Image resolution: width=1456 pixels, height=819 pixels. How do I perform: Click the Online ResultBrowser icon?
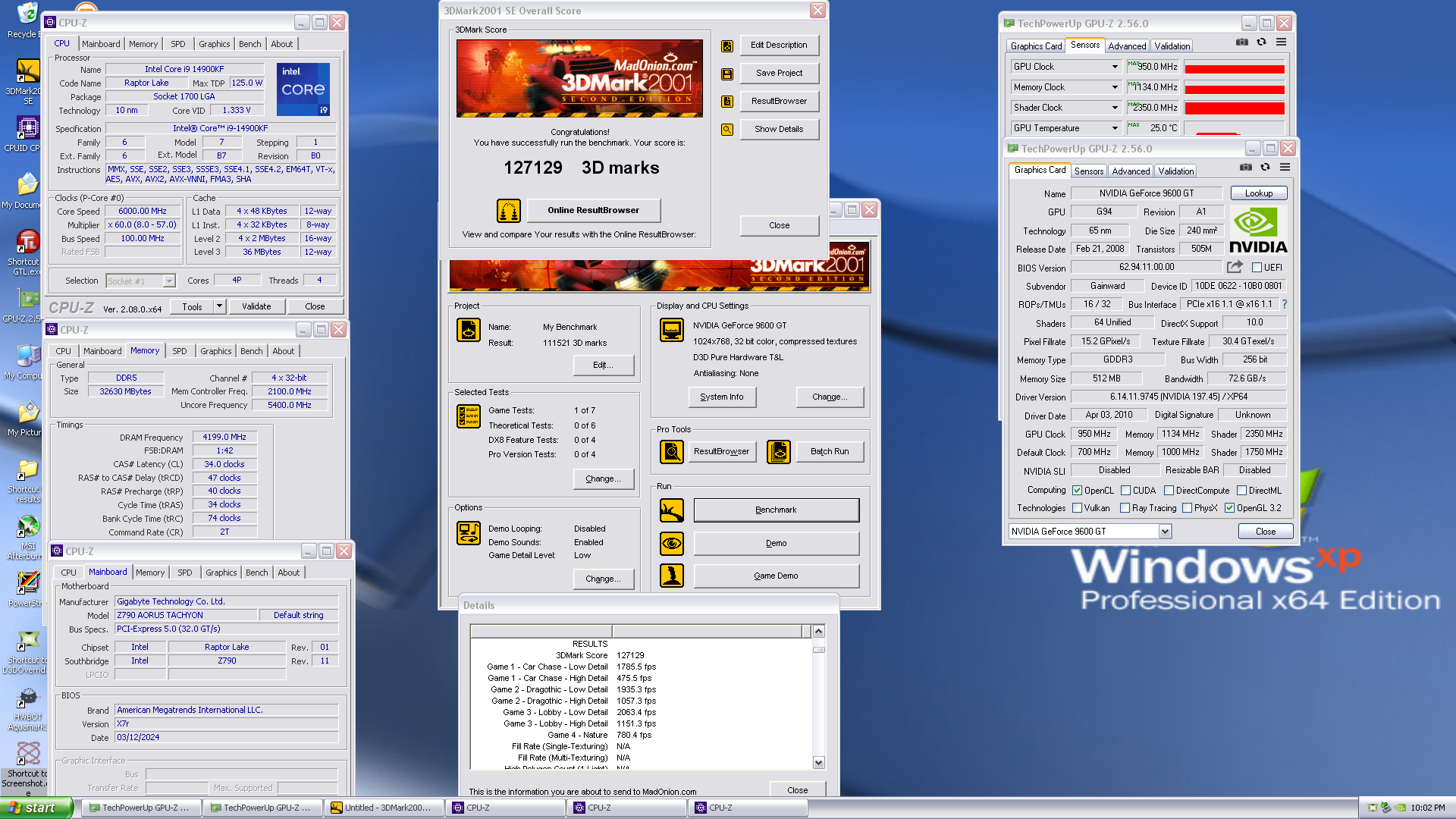click(509, 211)
